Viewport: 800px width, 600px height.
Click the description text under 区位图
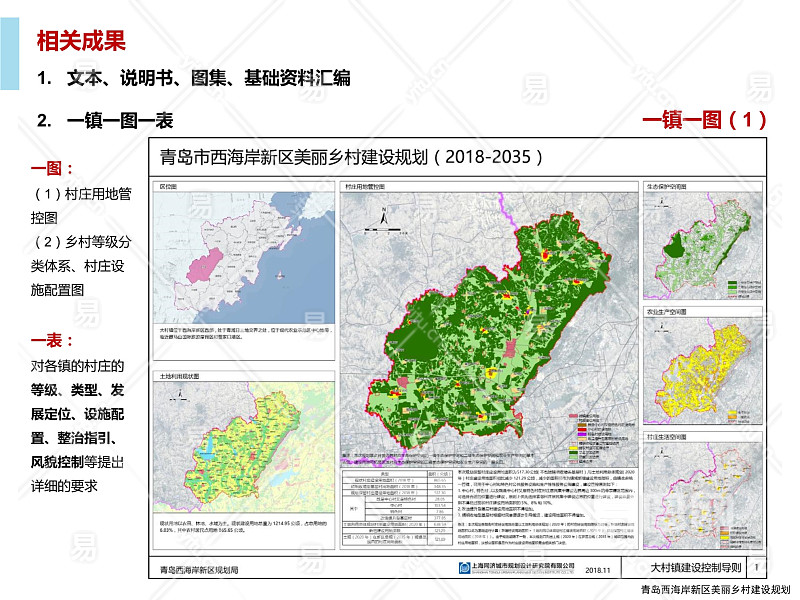click(x=244, y=334)
